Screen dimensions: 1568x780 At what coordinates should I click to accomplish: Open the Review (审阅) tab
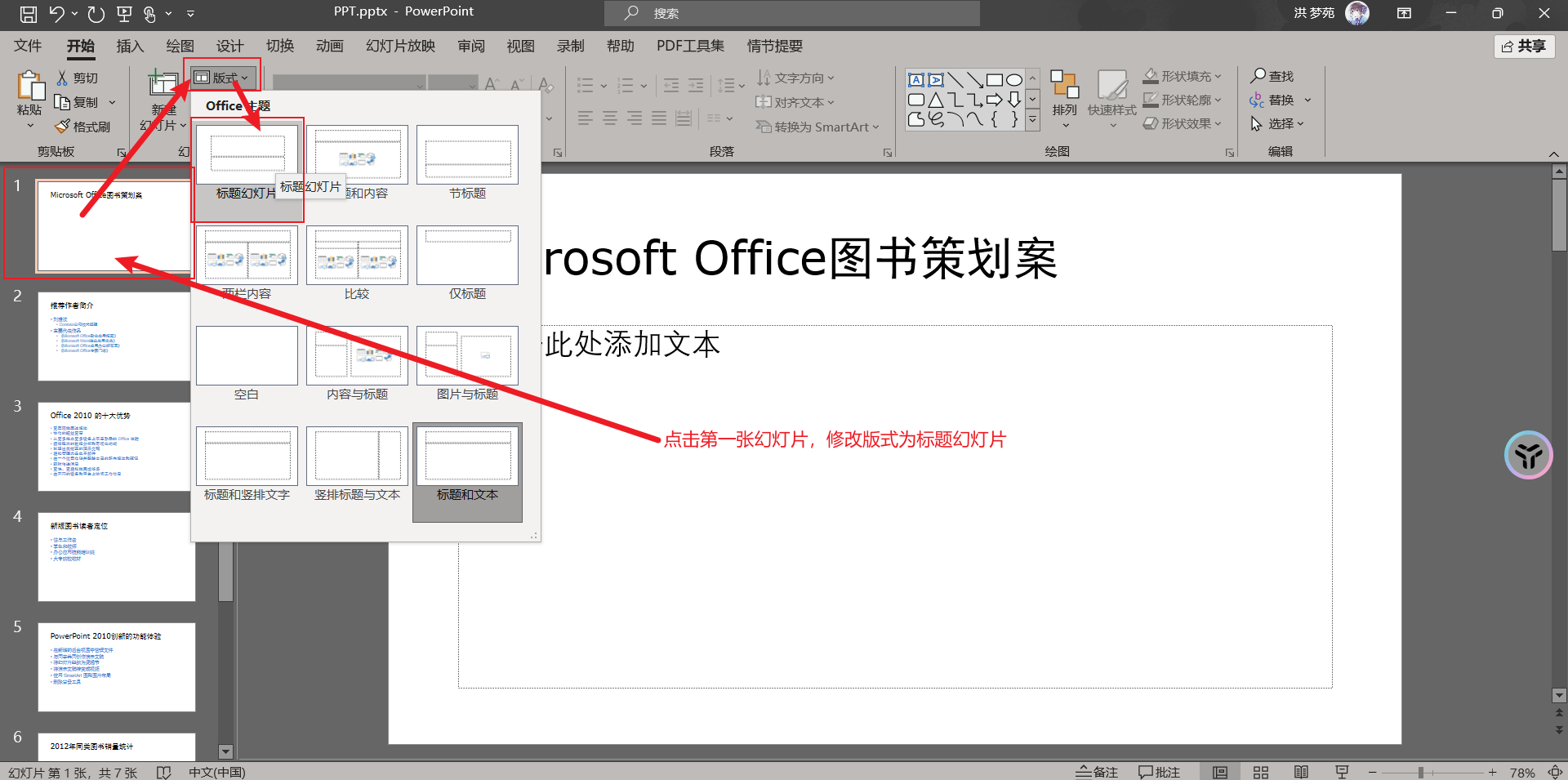[470, 46]
